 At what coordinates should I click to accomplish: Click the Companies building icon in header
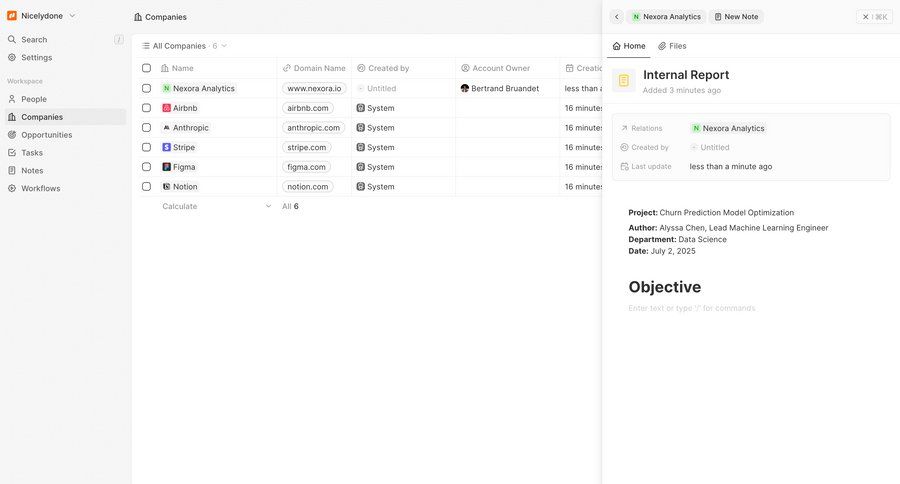click(138, 17)
